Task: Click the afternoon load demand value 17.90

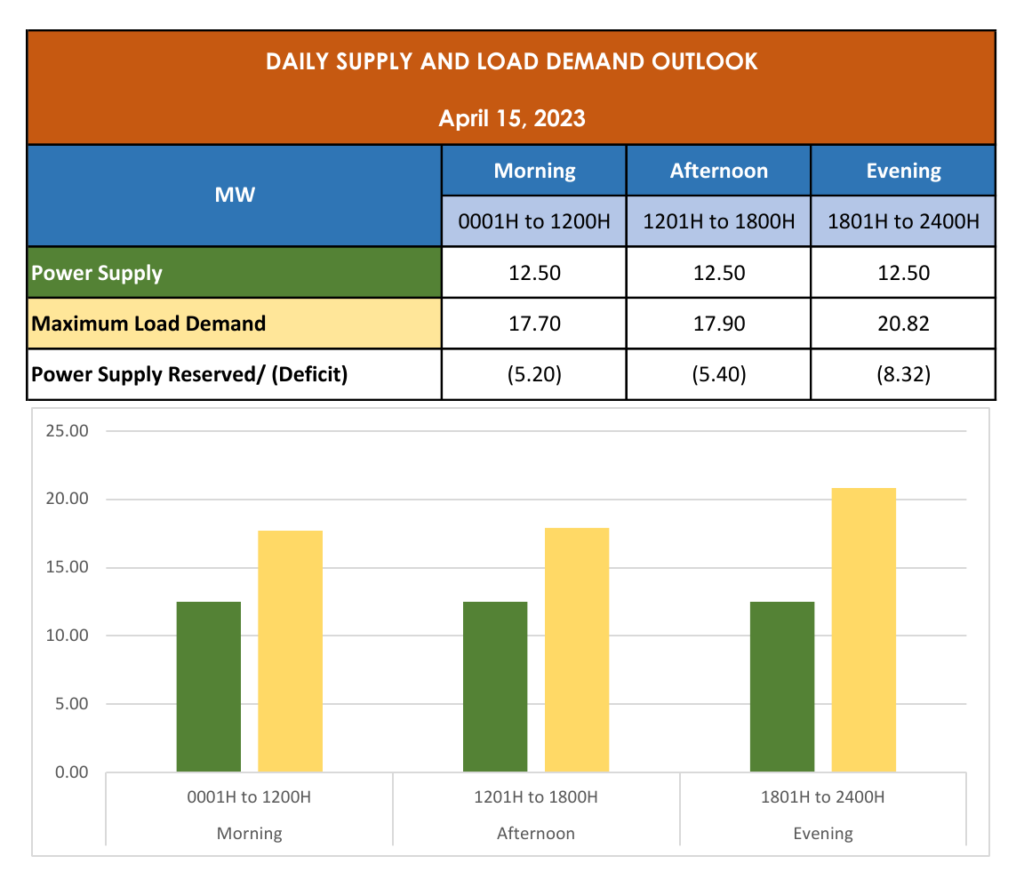Action: pyautogui.click(x=718, y=324)
